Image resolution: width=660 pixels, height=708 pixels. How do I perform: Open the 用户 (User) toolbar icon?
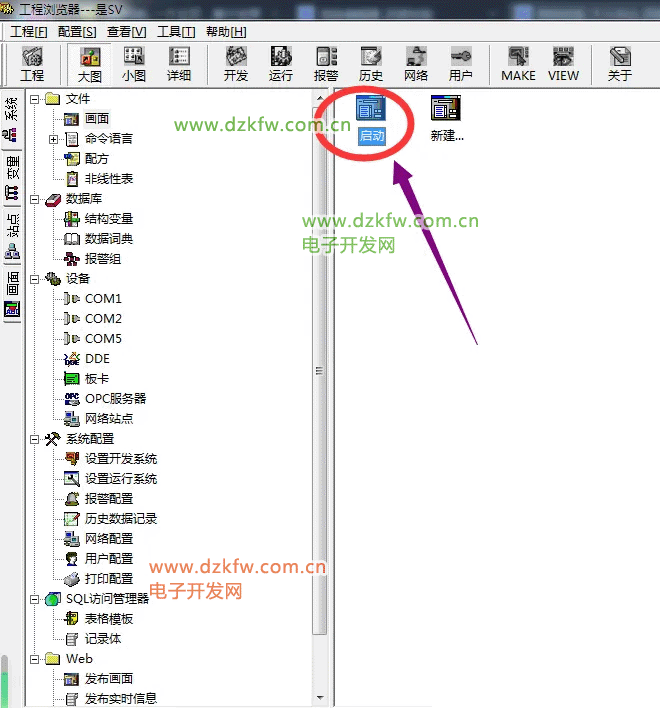click(461, 64)
